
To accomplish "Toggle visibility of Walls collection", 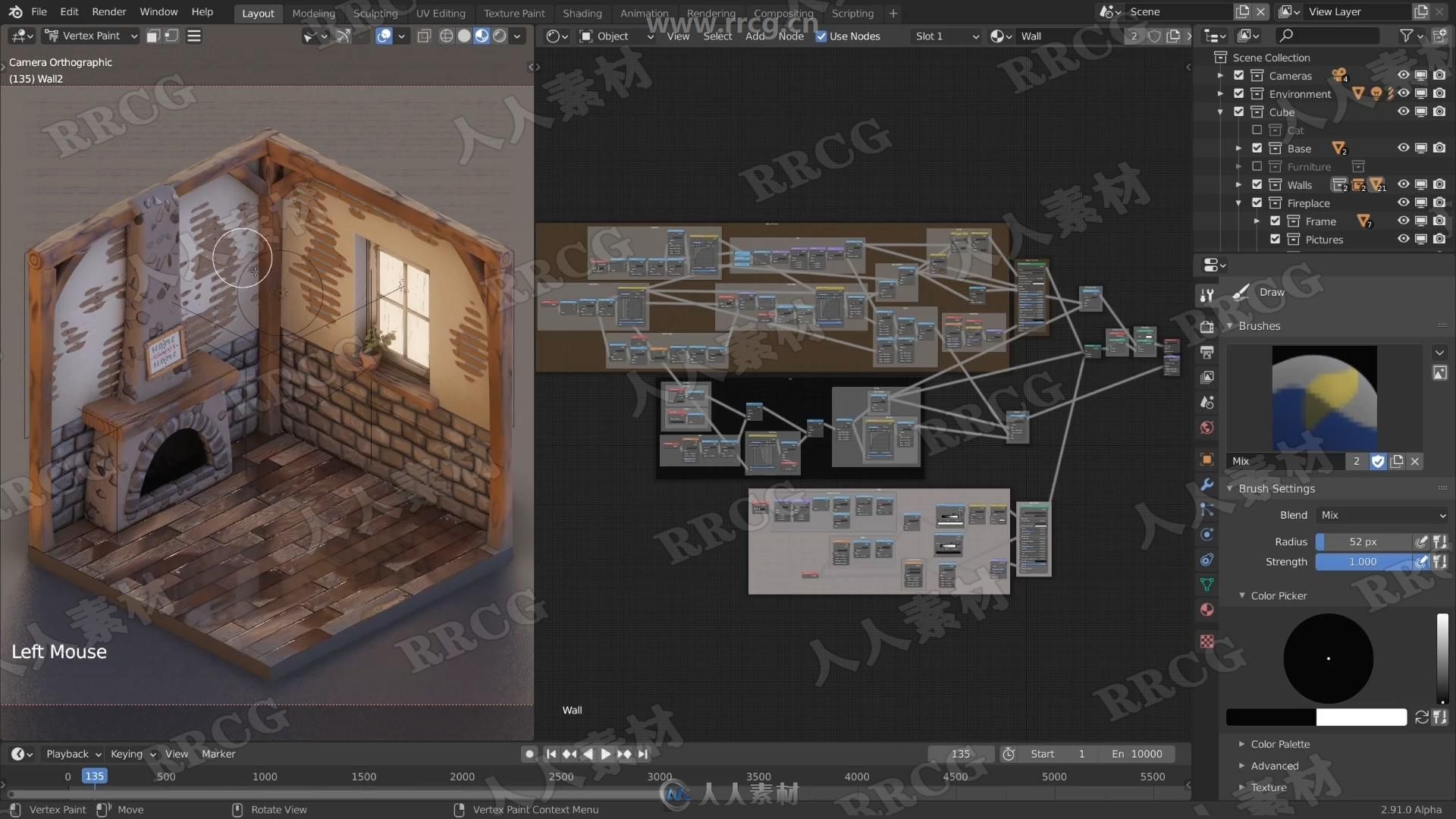I will pos(1403,184).
